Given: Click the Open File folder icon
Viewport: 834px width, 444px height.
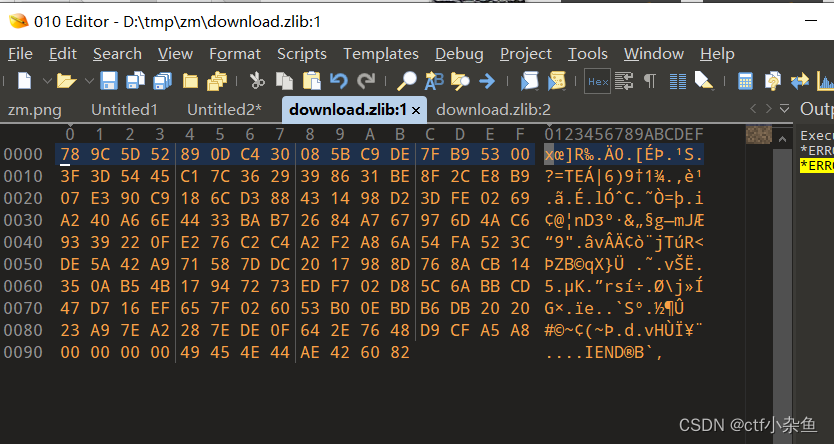Looking at the screenshot, I should pyautogui.click(x=66, y=81).
